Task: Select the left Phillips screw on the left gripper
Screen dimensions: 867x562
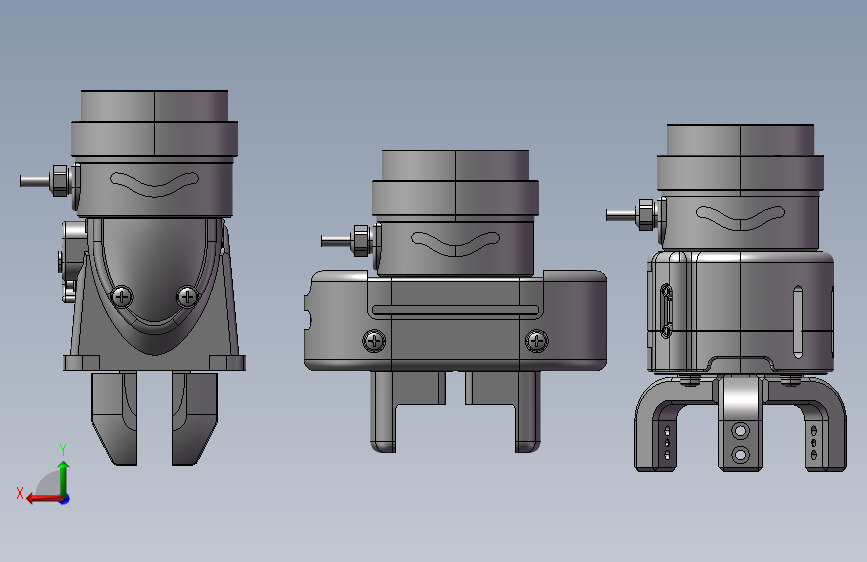Action: (x=122, y=297)
